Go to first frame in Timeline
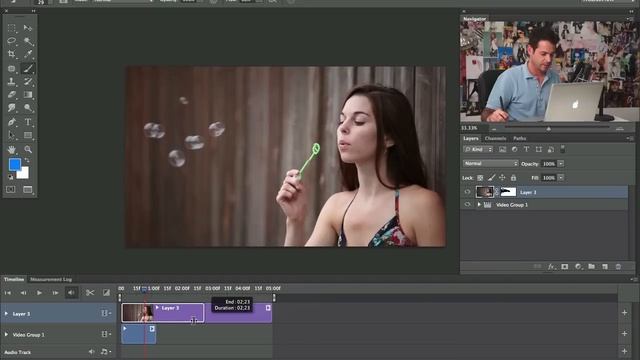This screenshot has width=640, height=360. tap(8, 293)
